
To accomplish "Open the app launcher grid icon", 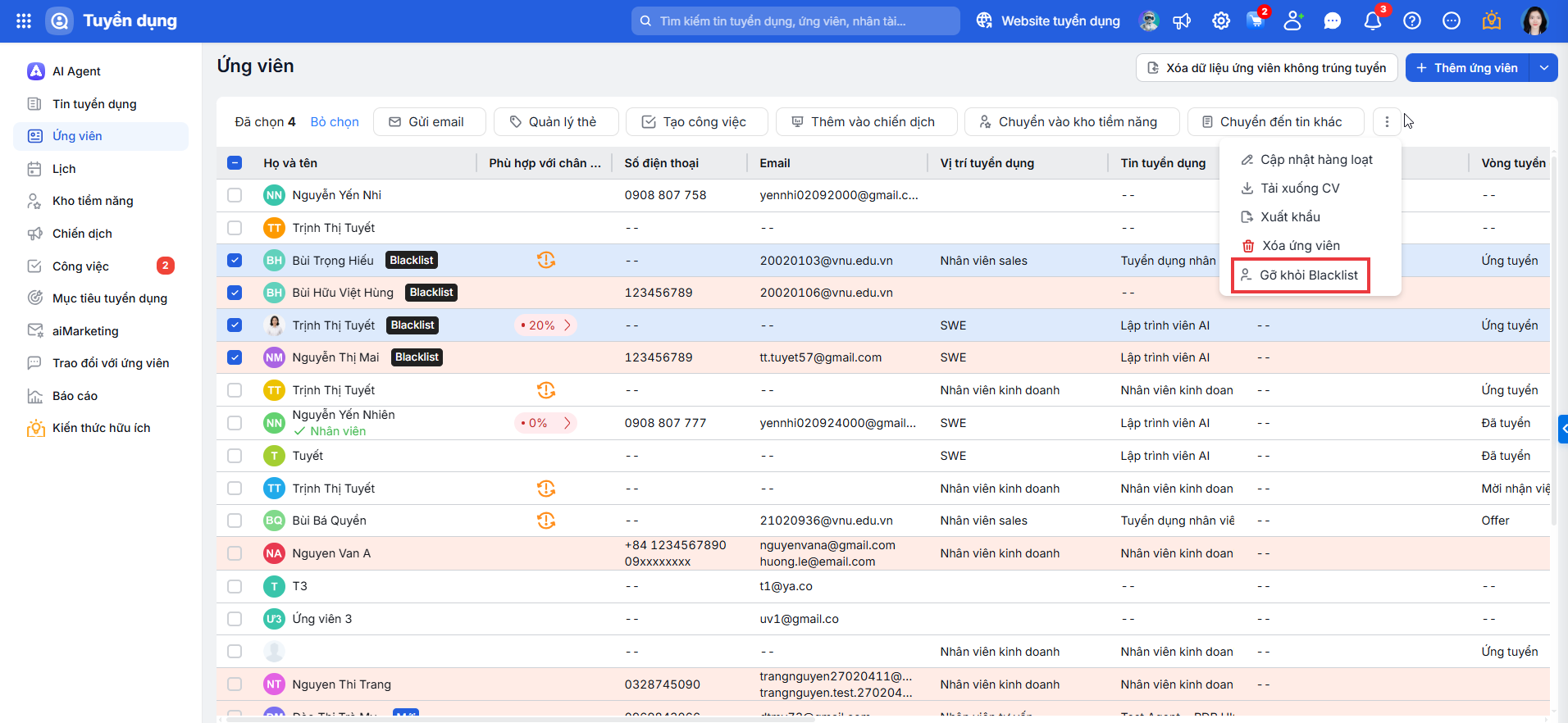I will (24, 21).
